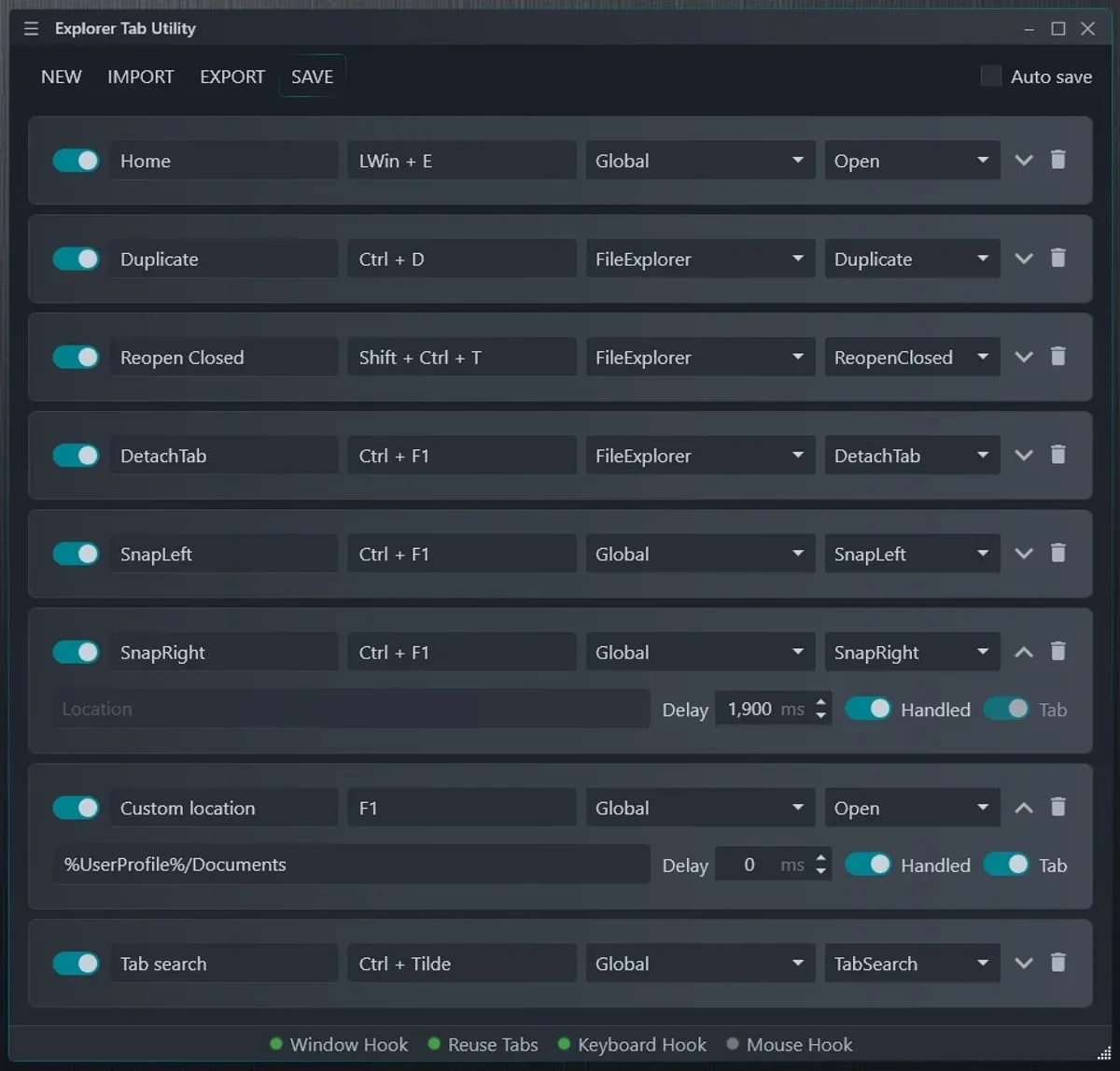1120x1071 pixels.
Task: Click trash icon for DetachTab row
Action: [1057, 455]
